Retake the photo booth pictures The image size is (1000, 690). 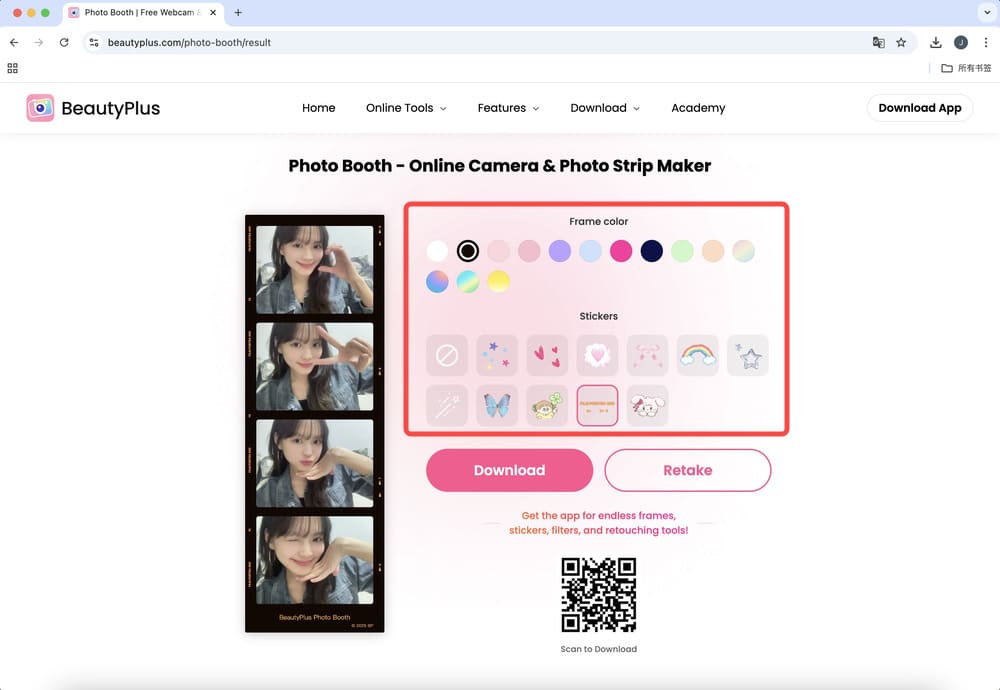[x=687, y=470]
